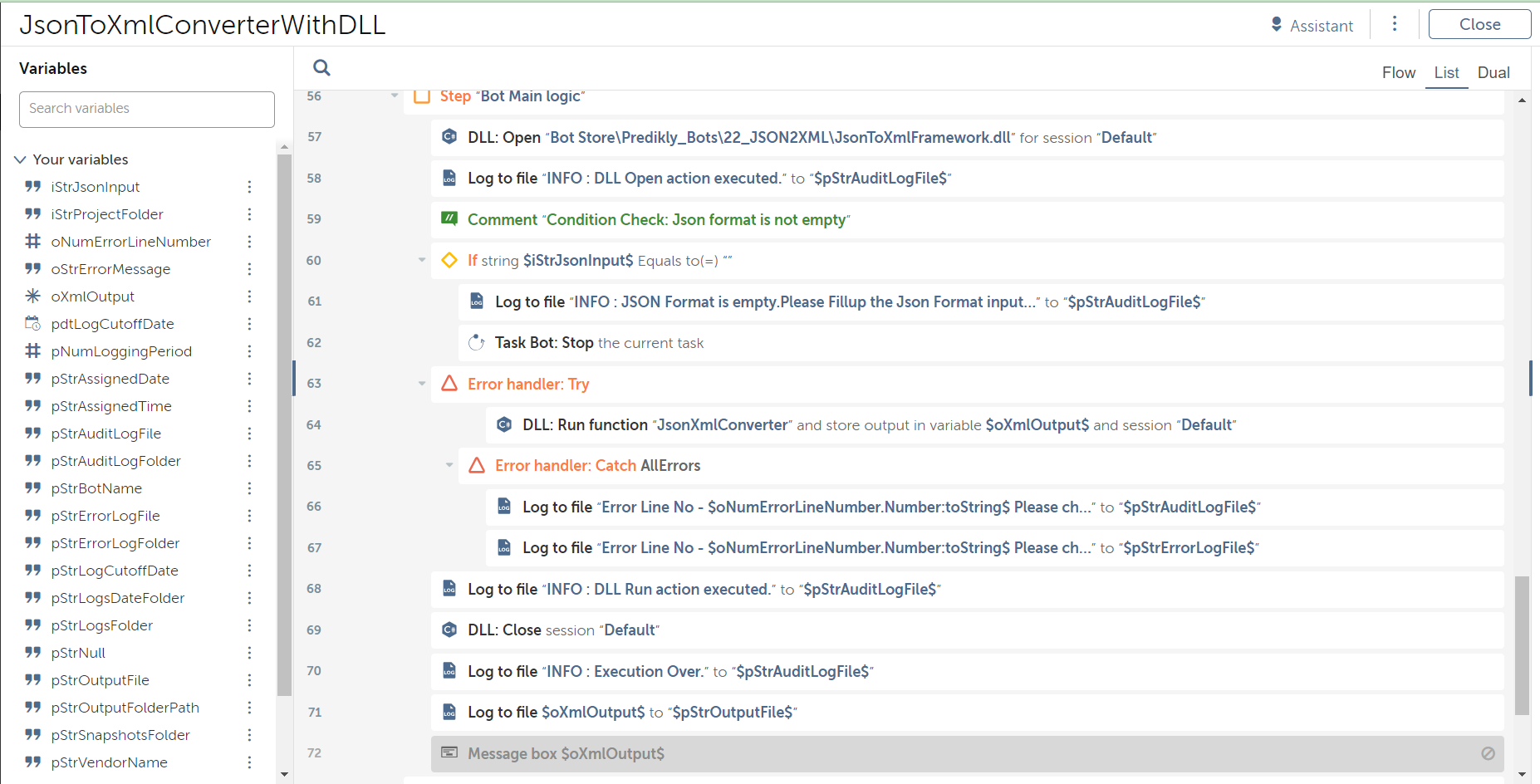This screenshot has width=1540, height=784.
Task: Toggle the disabled indicator on the Message box row
Action: point(1488,753)
